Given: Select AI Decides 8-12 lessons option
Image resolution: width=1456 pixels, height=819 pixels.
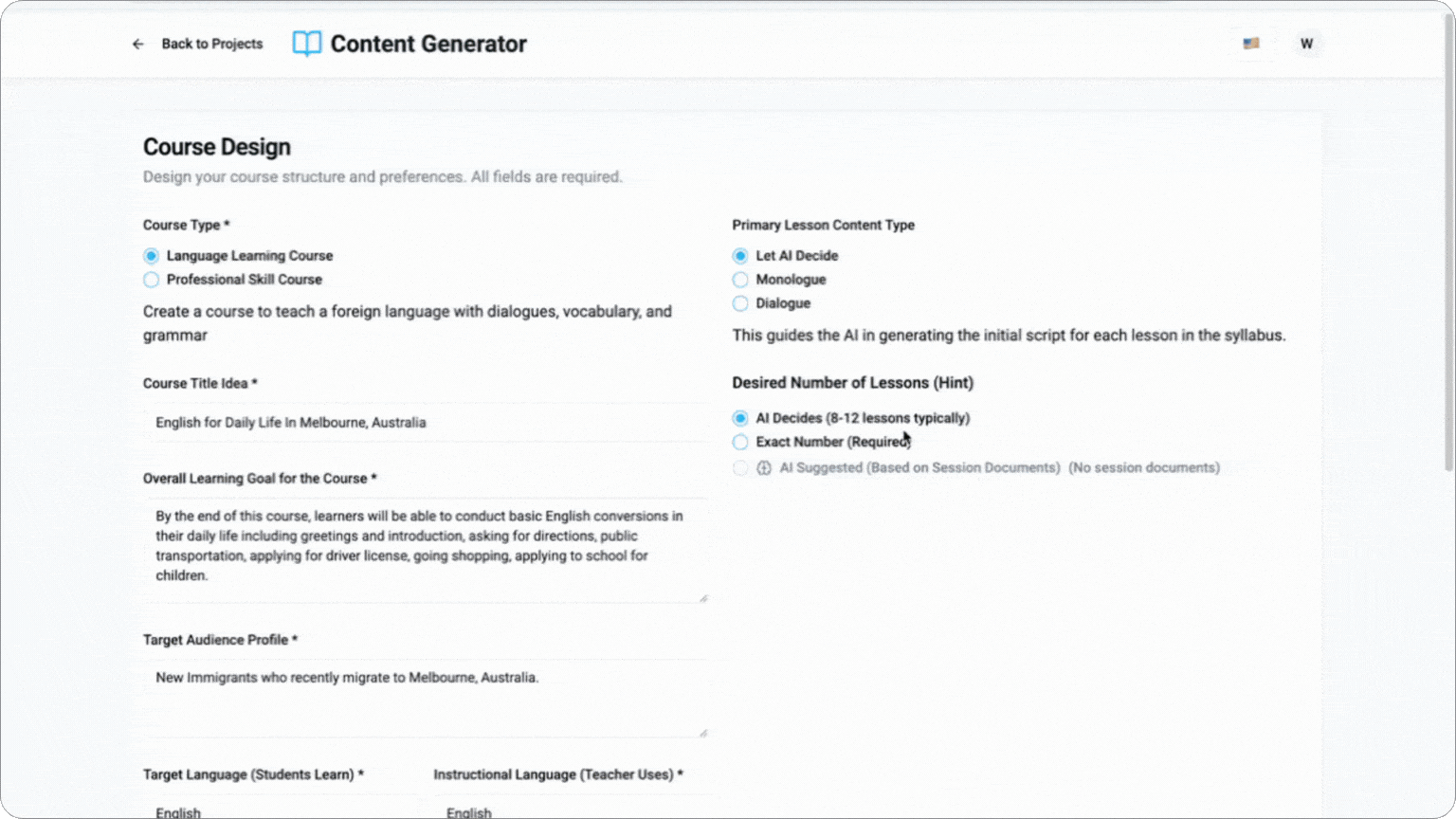Looking at the screenshot, I should point(740,418).
